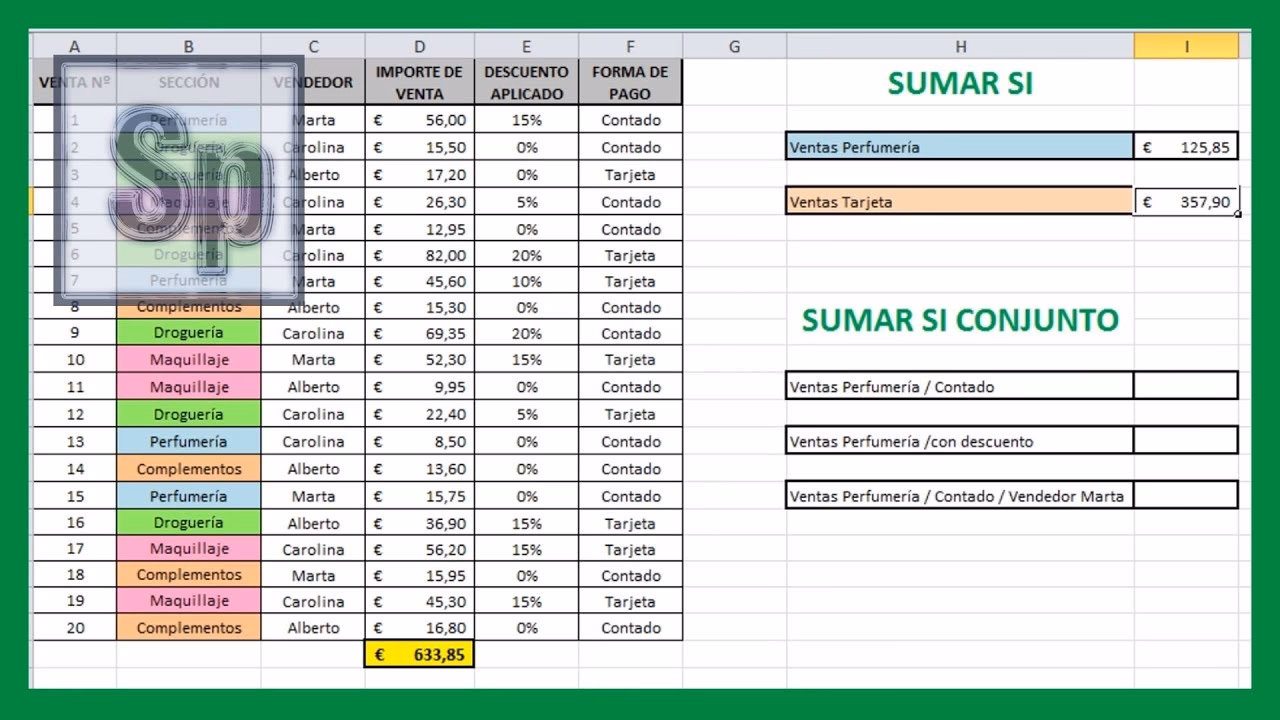Select the Tarjeta payment cell for venta 19
This screenshot has width=1280, height=720.
click(630, 601)
